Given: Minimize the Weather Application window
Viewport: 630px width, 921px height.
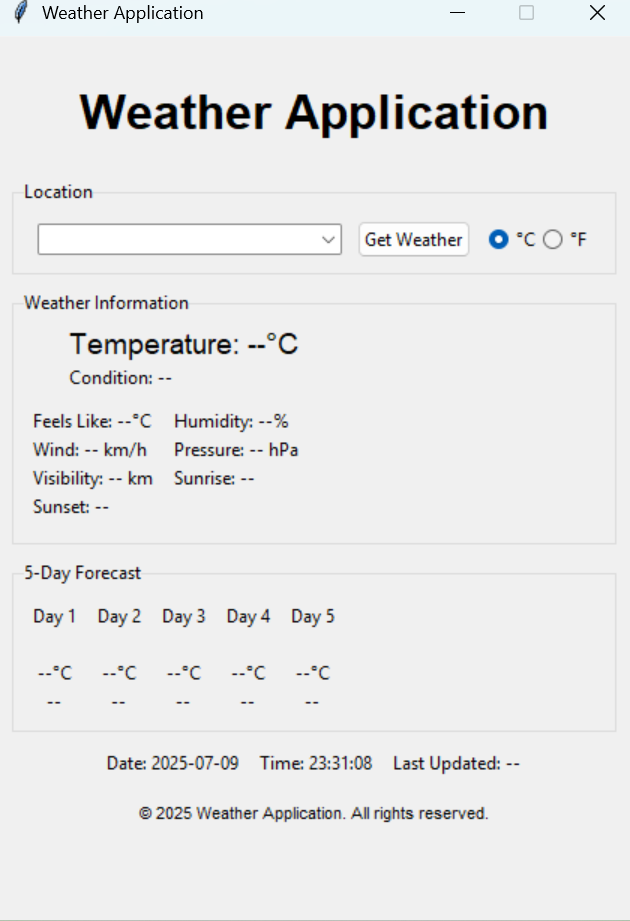Looking at the screenshot, I should coord(457,12).
